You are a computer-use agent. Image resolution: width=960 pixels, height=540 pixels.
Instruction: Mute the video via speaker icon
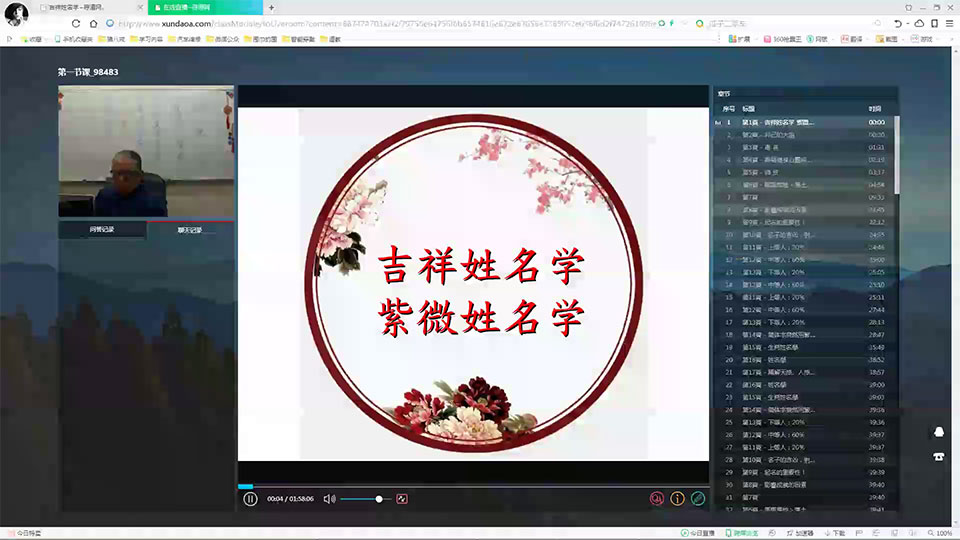coord(329,499)
